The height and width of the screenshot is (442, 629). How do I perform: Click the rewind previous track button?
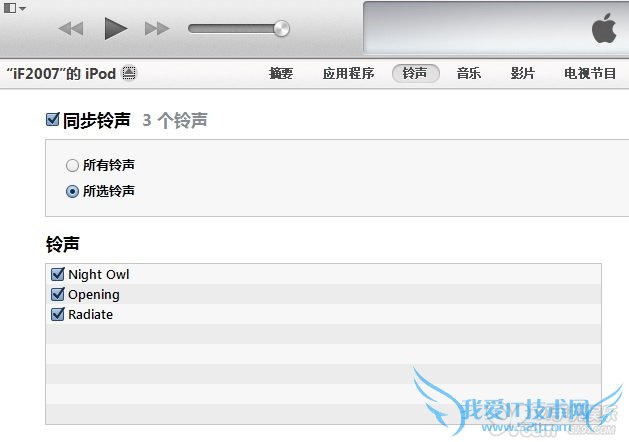pos(71,29)
